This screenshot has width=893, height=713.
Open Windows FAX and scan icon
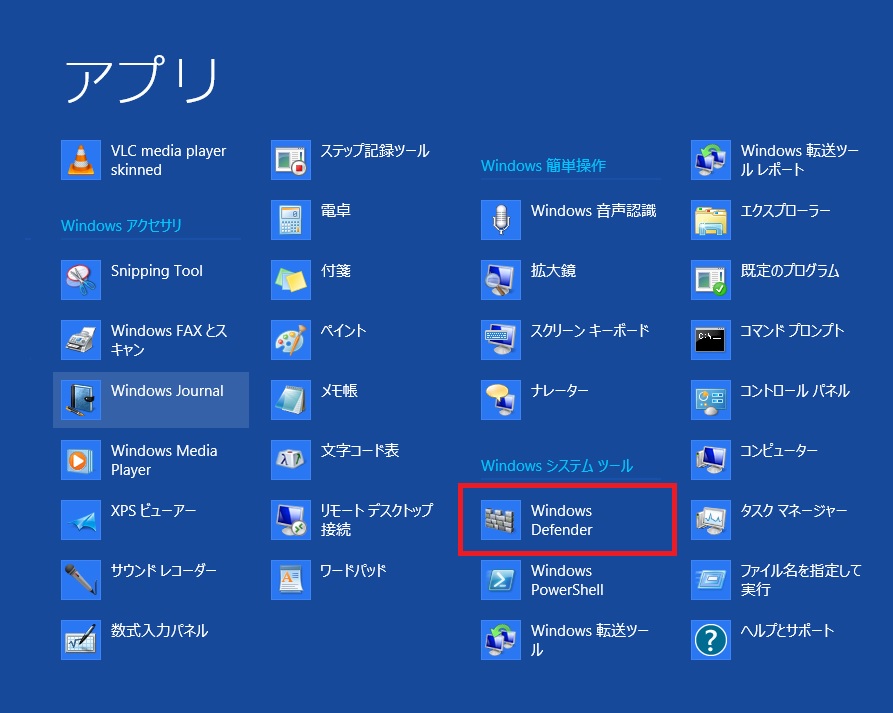coord(81,340)
